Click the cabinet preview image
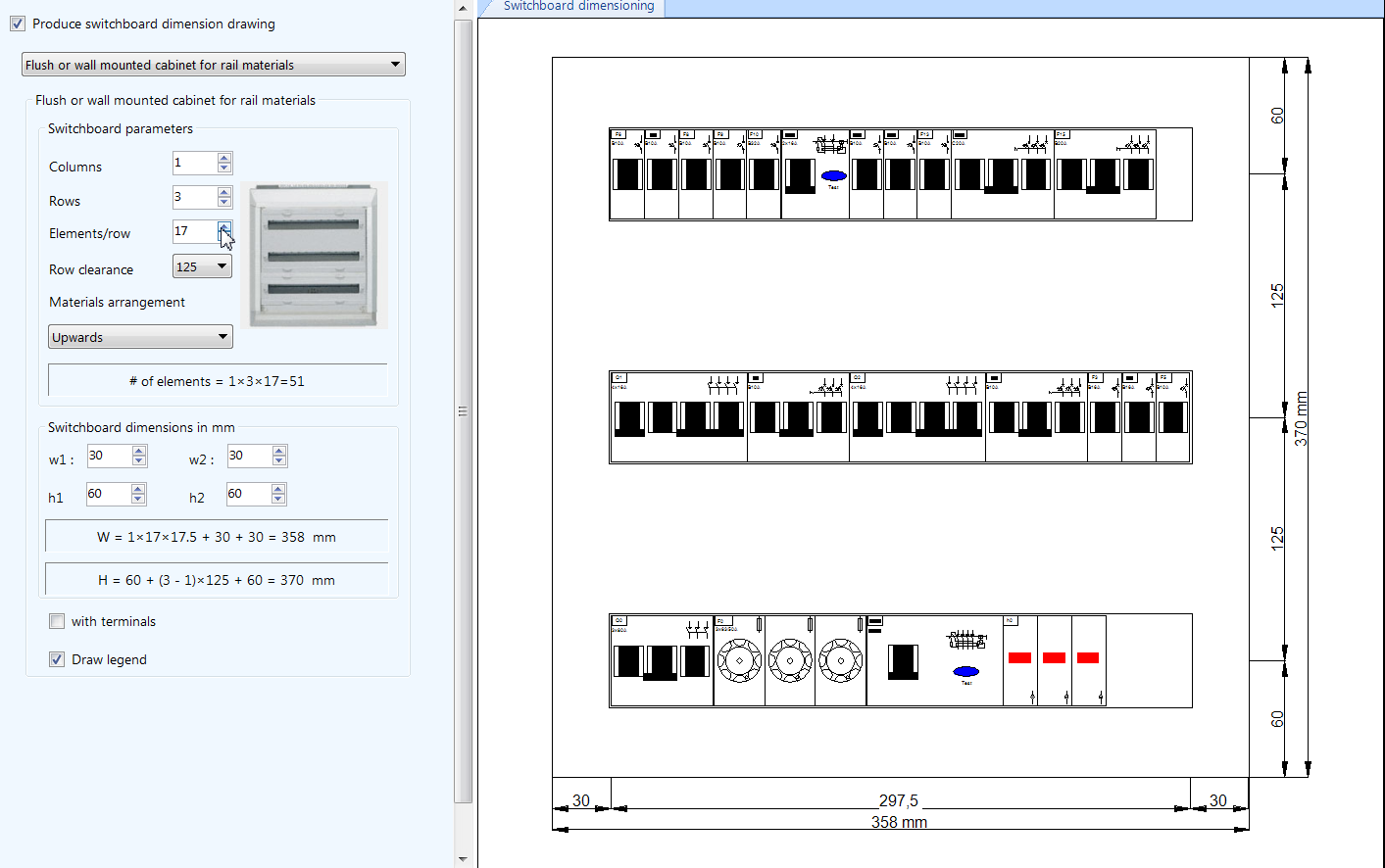1385x868 pixels. pyautogui.click(x=314, y=255)
